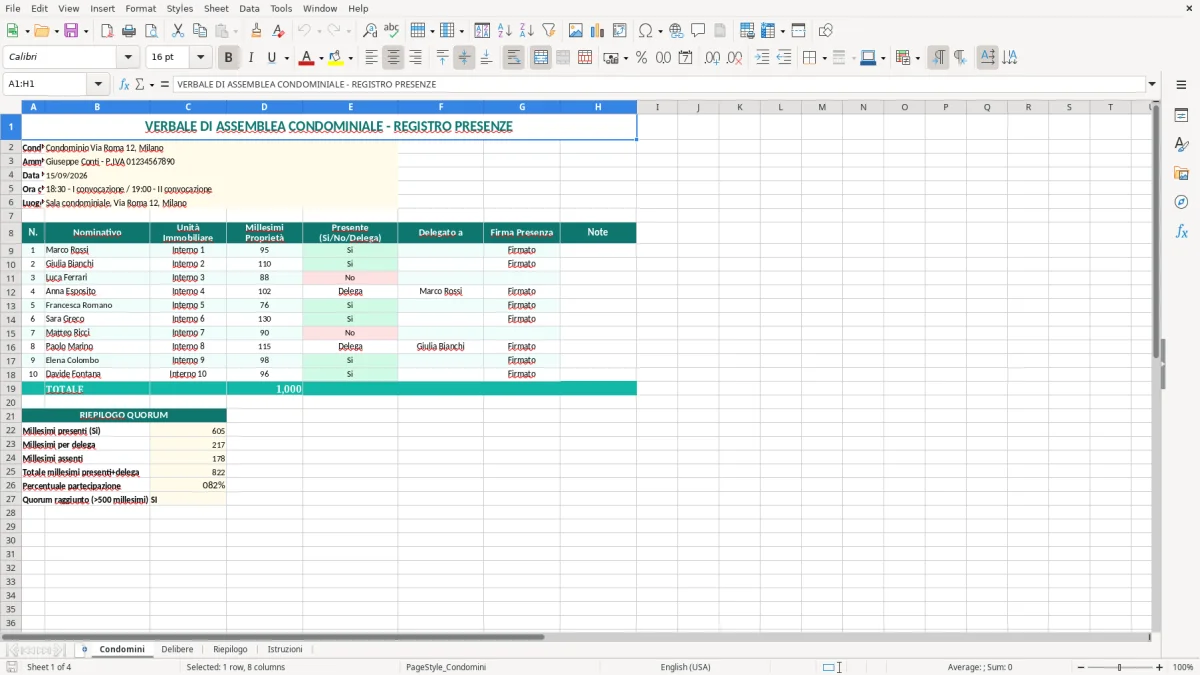Open the Format menu
The width and height of the screenshot is (1200, 675).
141,8
